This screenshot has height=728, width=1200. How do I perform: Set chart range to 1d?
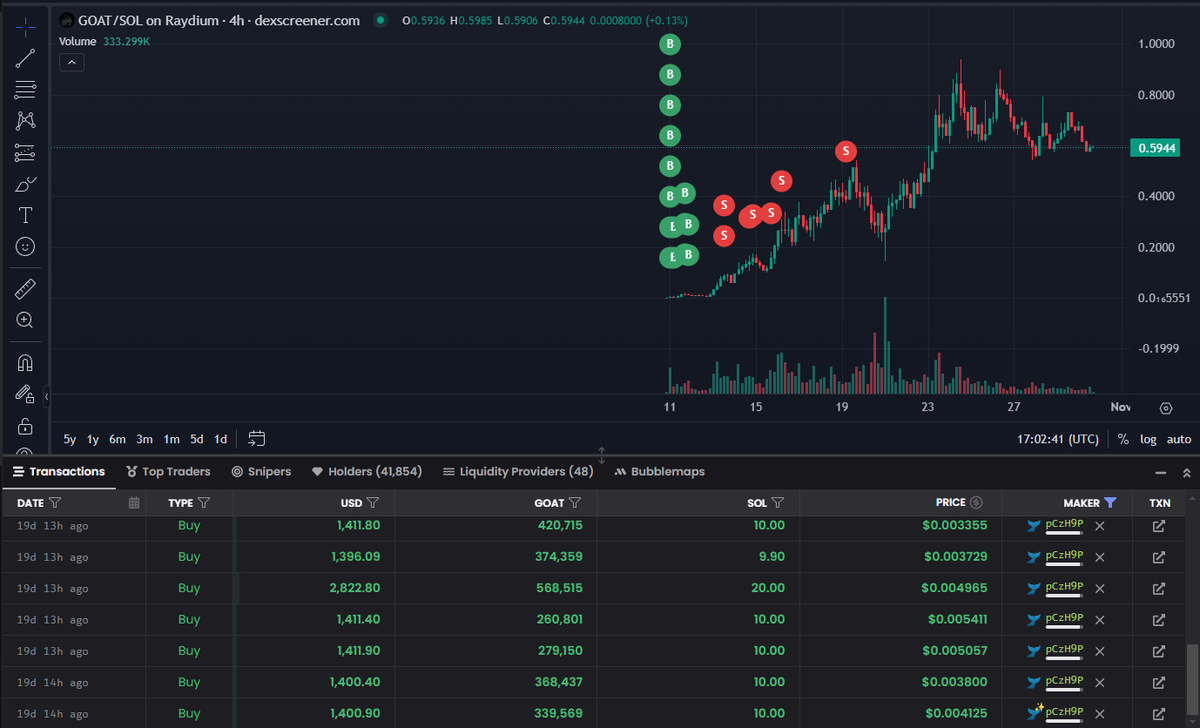(x=221, y=439)
